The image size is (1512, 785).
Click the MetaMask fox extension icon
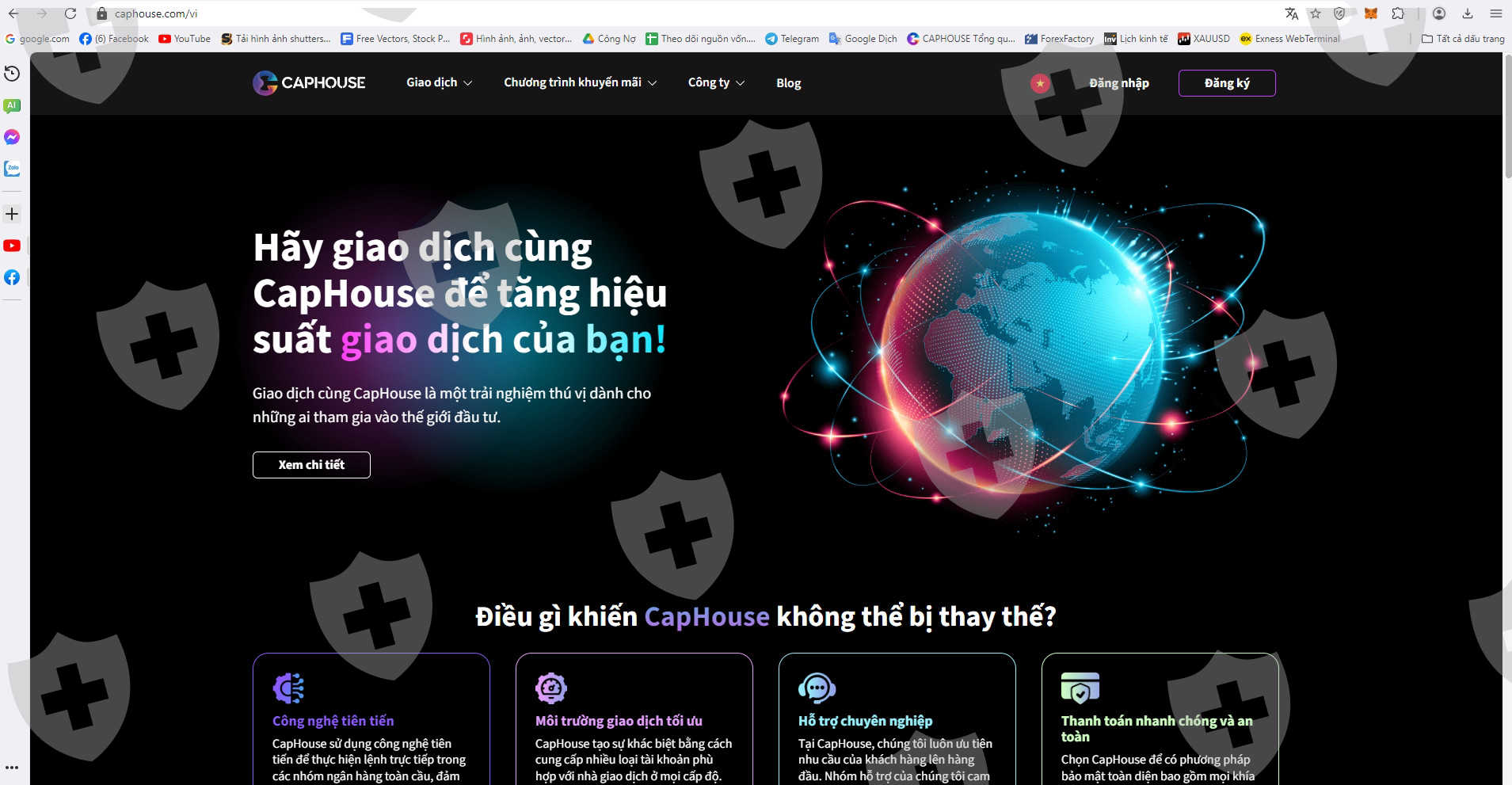click(x=1370, y=13)
